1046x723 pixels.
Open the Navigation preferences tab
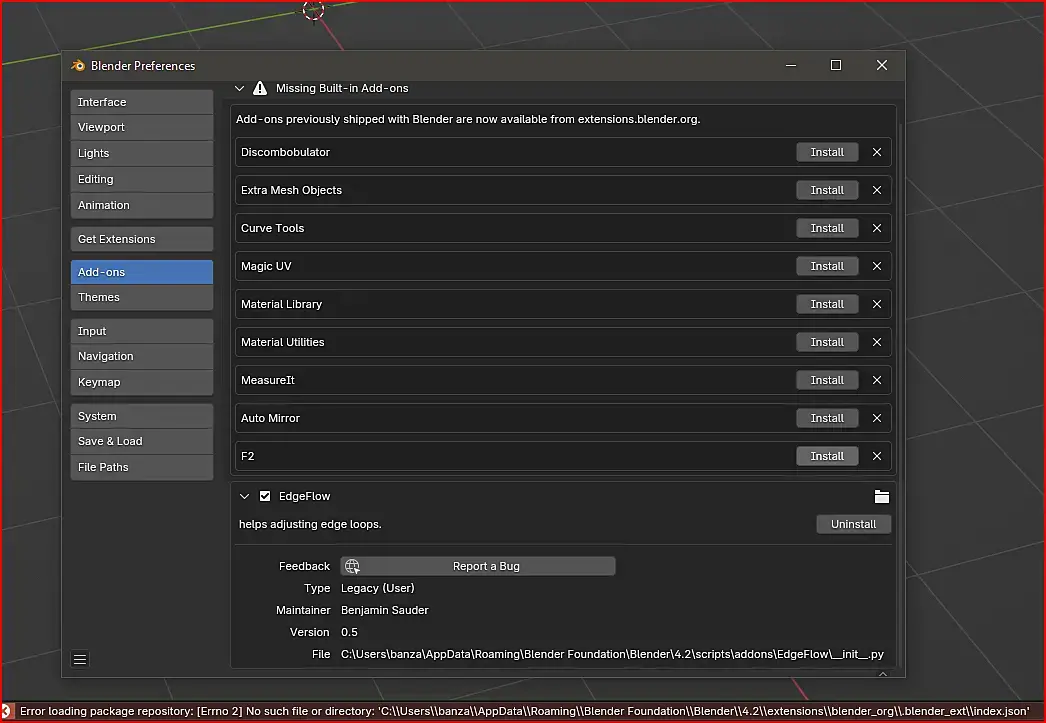[141, 357]
